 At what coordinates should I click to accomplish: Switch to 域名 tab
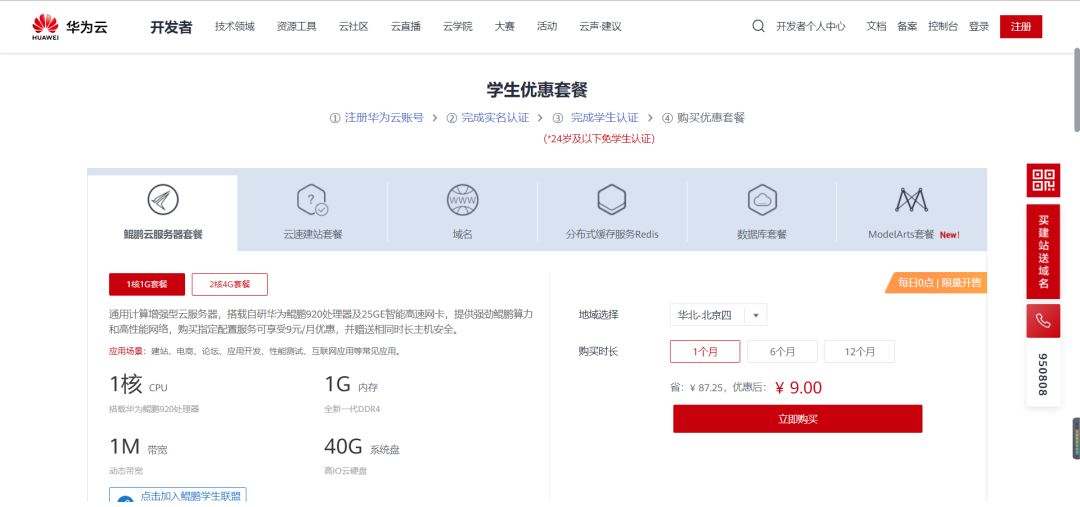[x=462, y=213]
